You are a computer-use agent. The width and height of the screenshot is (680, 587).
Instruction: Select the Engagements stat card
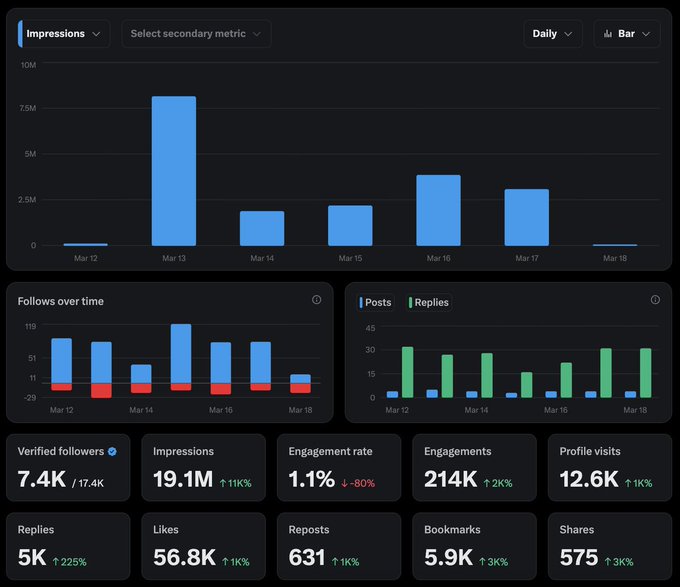coord(473,468)
